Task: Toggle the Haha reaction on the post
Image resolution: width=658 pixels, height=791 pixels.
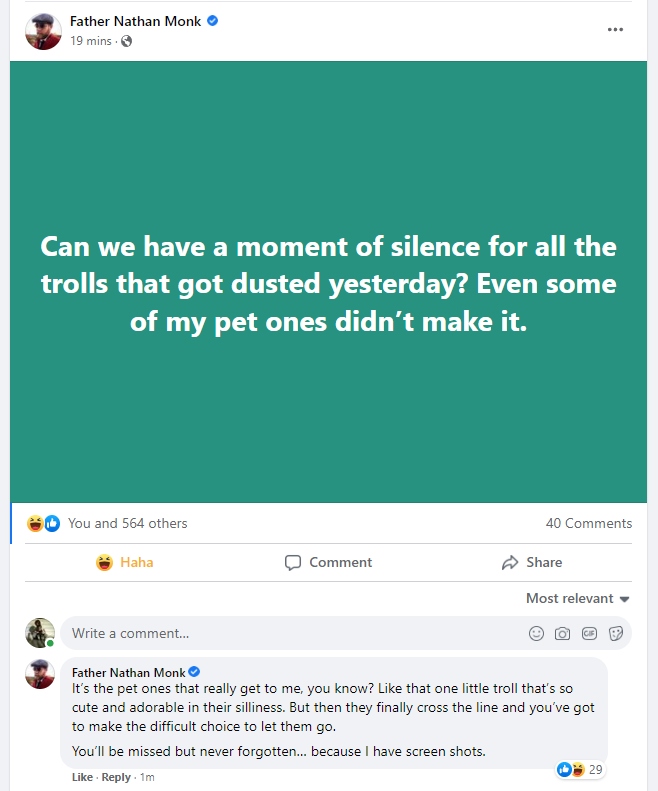Action: coord(125,562)
